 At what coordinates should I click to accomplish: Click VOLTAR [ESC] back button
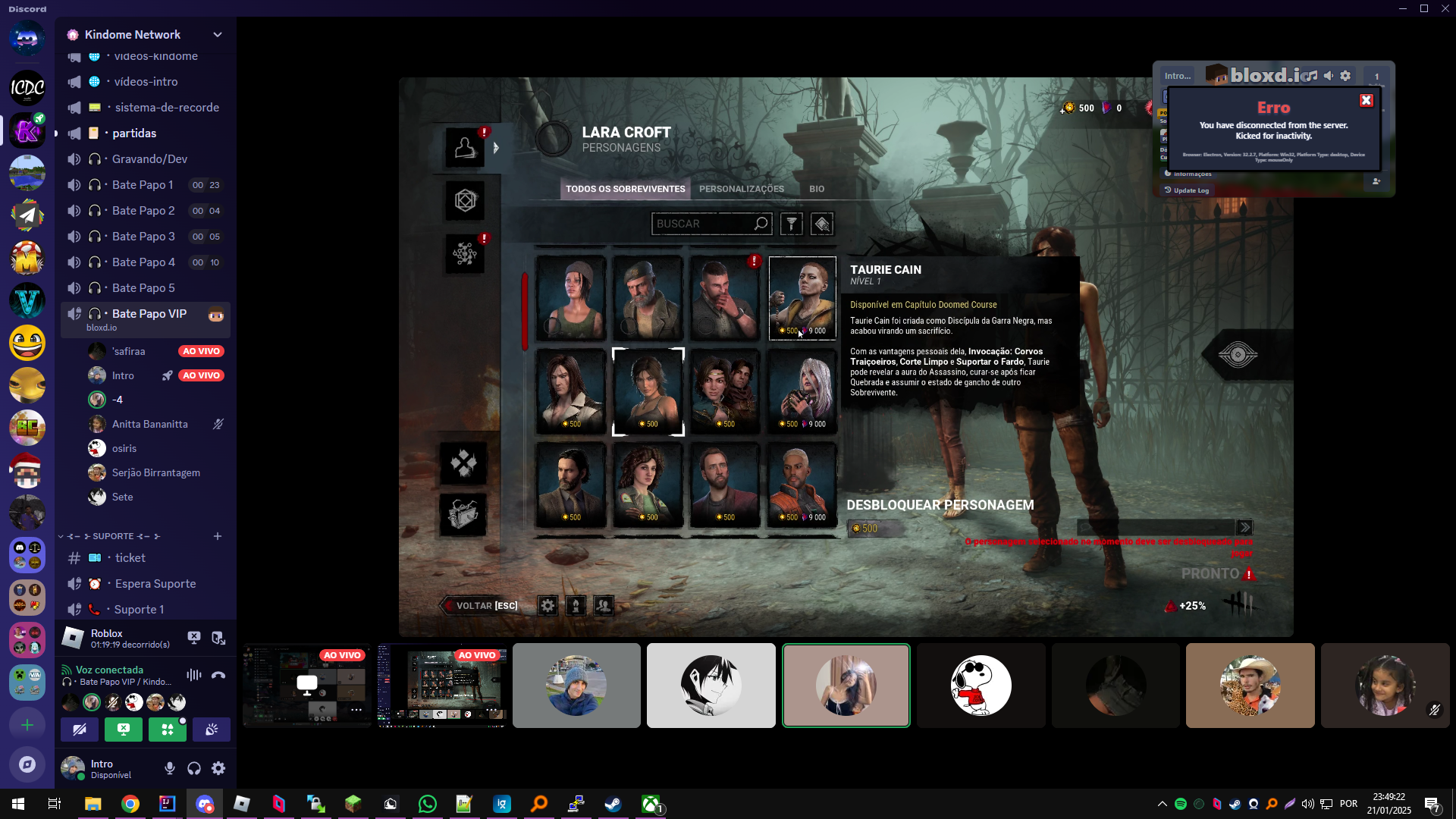[x=481, y=606]
